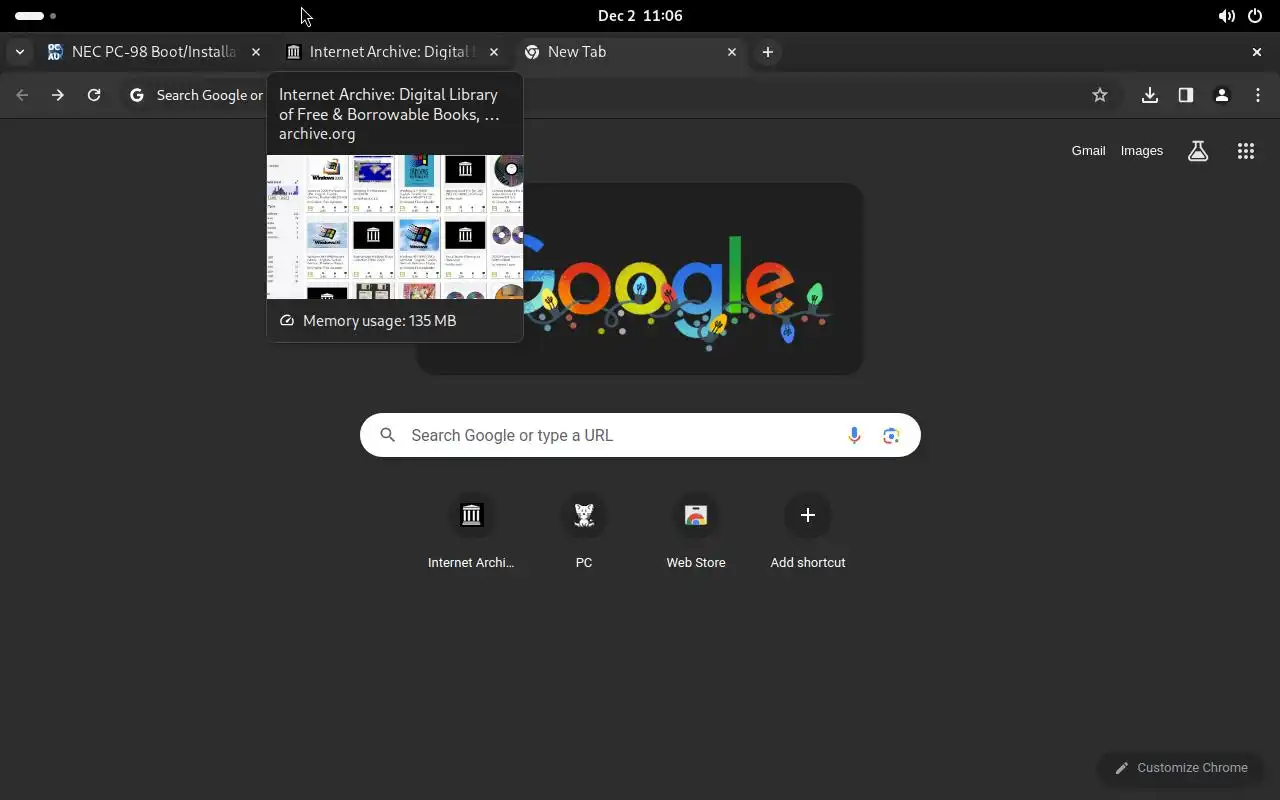Open the Internet Archive shortcut

coord(471,532)
